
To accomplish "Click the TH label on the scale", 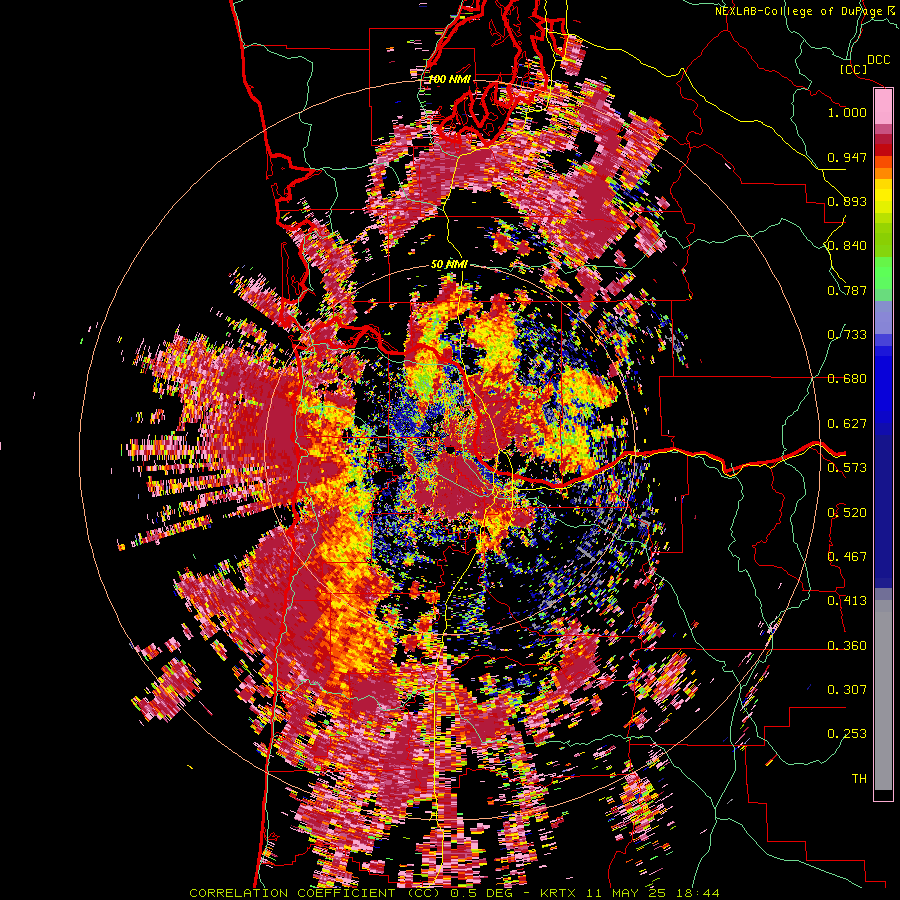I will [x=859, y=779].
